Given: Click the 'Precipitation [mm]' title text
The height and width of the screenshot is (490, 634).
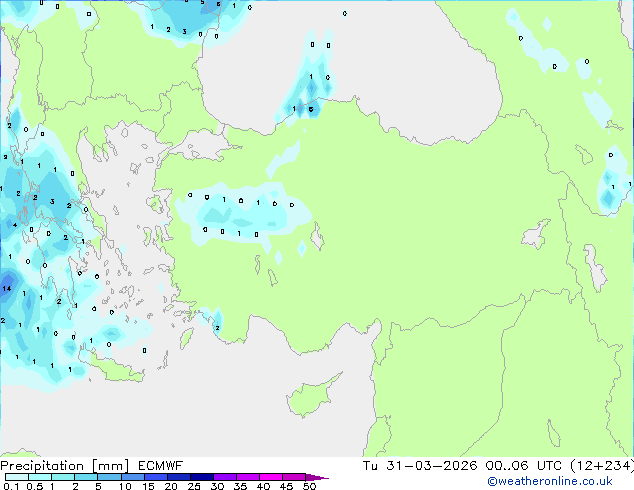Looking at the screenshot, I should (x=65, y=466).
